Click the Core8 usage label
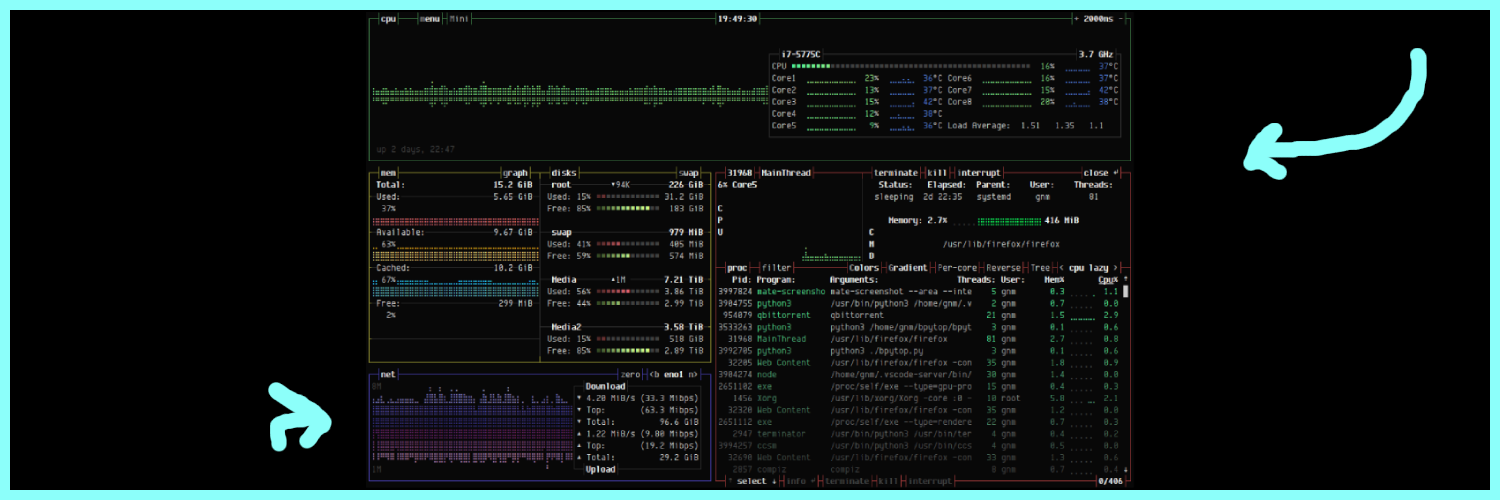This screenshot has width=1500, height=500. click(x=960, y=102)
